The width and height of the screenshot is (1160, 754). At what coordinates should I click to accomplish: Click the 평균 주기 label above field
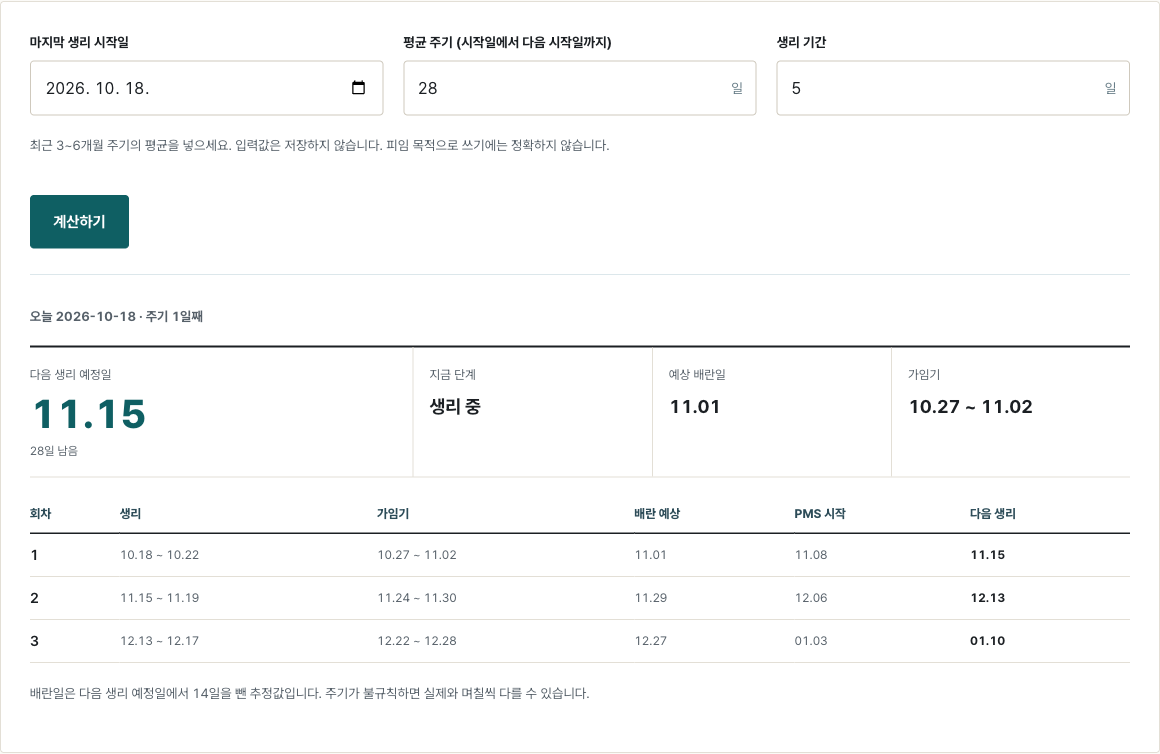pos(508,42)
